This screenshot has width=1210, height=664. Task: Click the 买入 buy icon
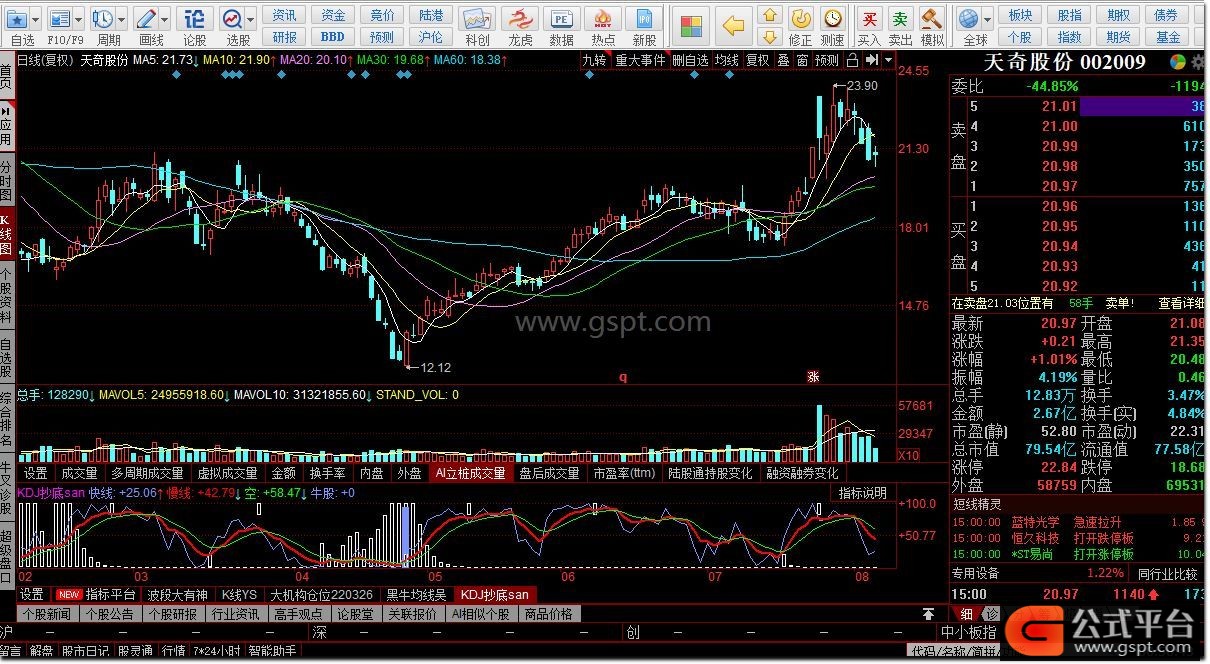point(870,19)
